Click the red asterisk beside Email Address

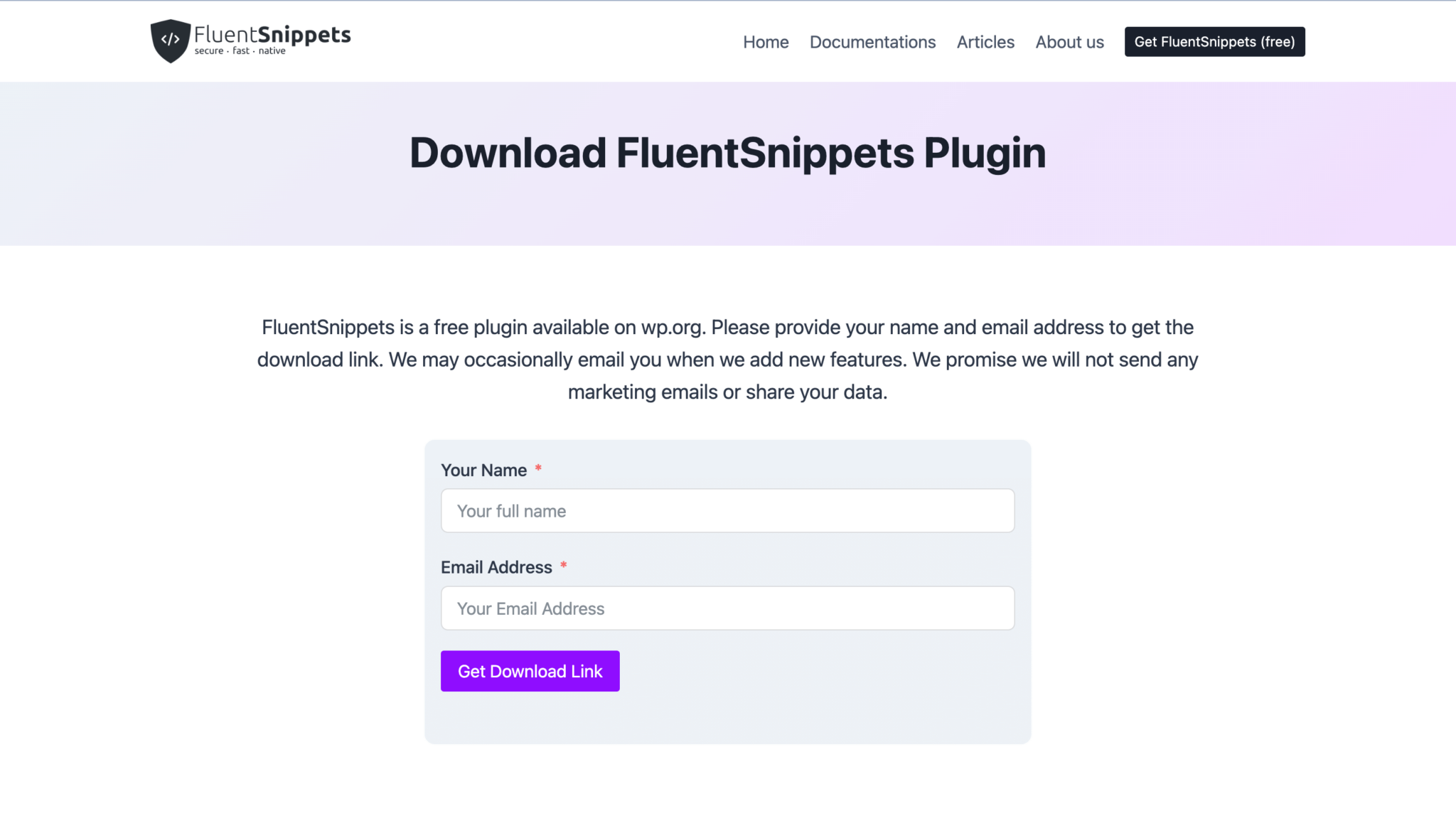coord(563,566)
